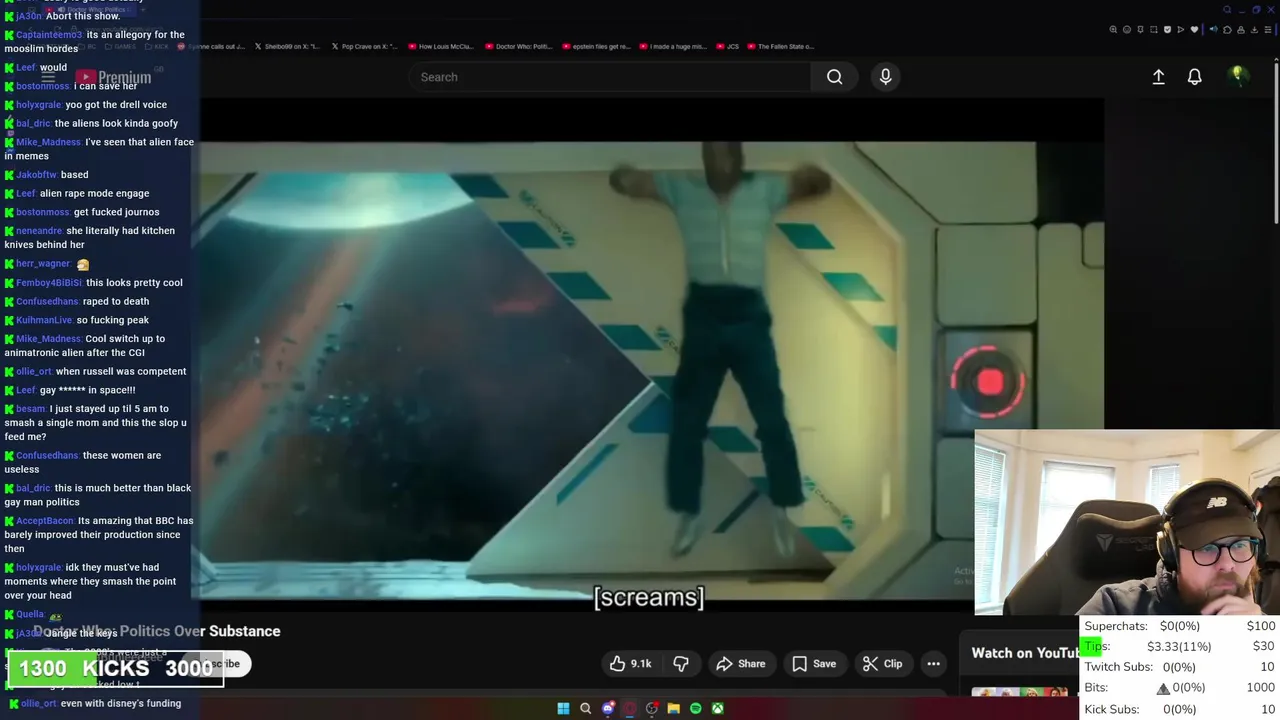Viewport: 1280px width, 720px height.
Task: Click into the YouTube Search field
Action: [610, 77]
